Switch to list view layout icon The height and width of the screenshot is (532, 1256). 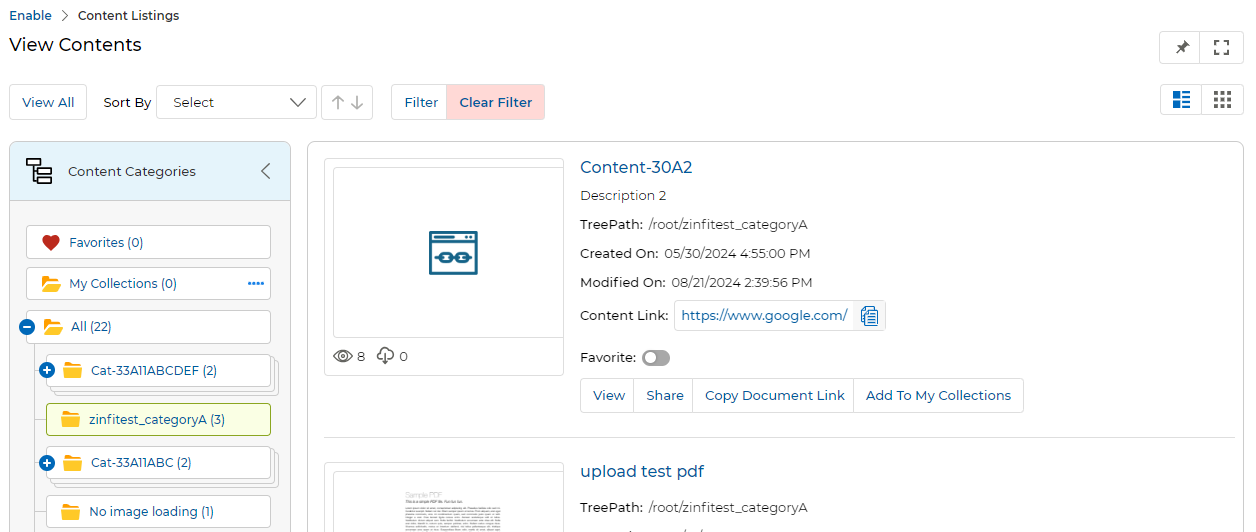coord(1181,99)
